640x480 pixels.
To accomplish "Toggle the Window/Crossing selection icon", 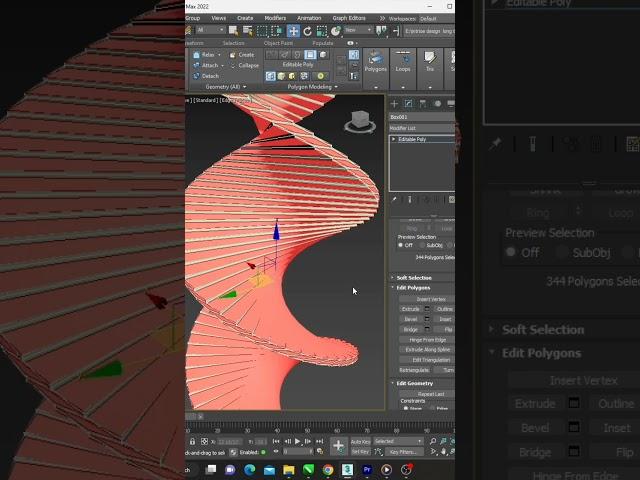I will click(x=276, y=31).
